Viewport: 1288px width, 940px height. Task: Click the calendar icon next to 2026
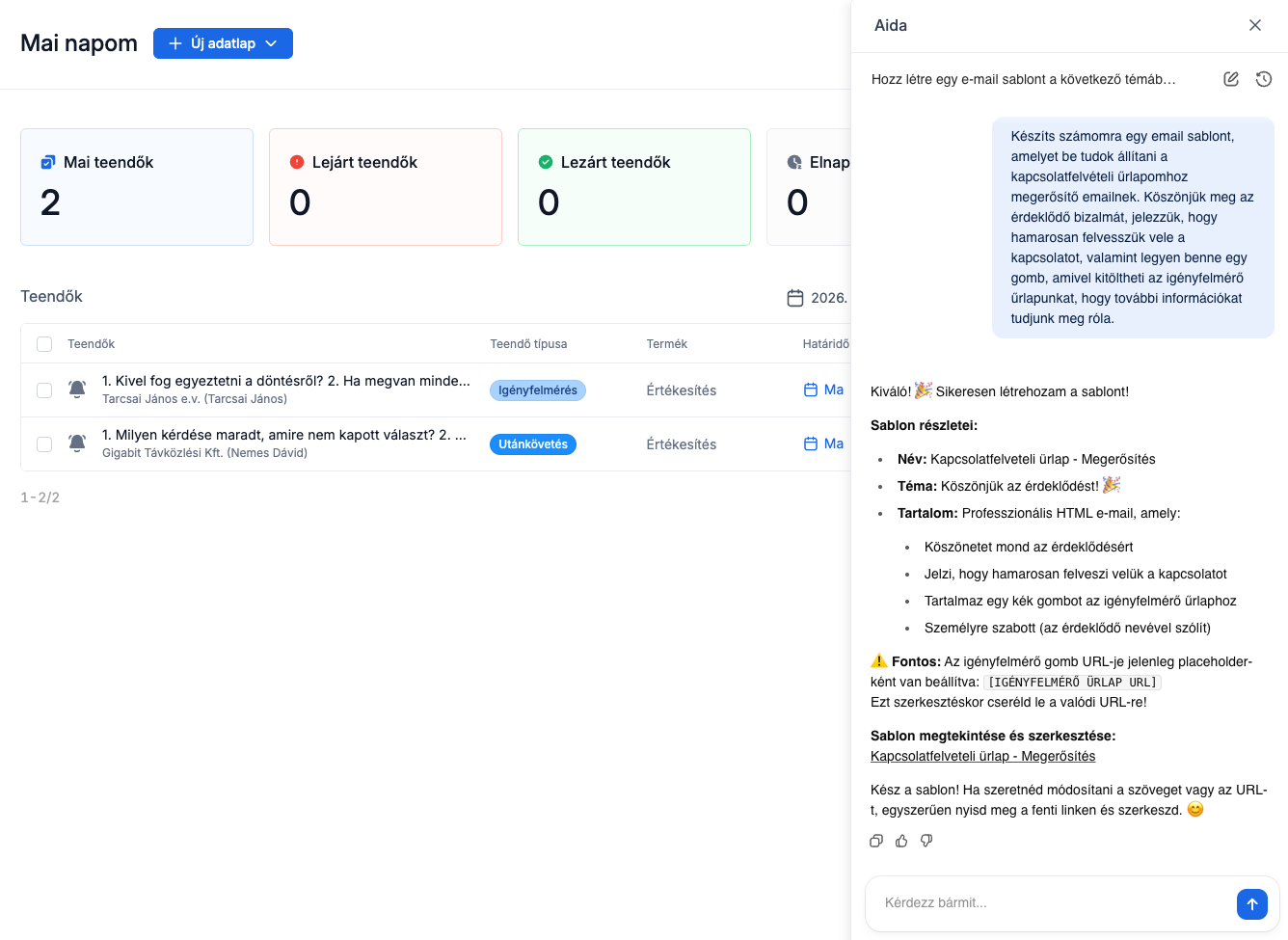(795, 298)
